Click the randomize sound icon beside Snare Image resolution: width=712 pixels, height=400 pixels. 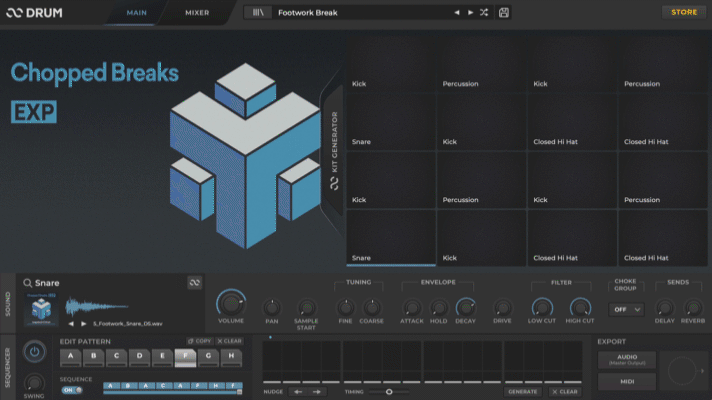tap(195, 282)
